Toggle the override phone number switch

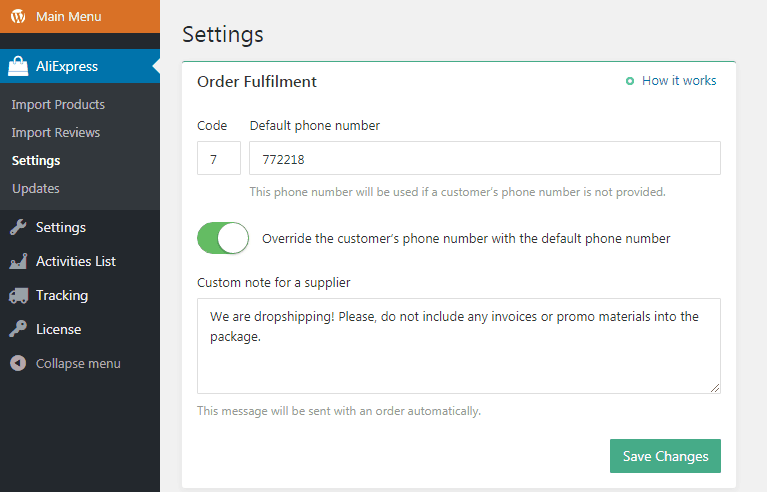click(x=223, y=238)
